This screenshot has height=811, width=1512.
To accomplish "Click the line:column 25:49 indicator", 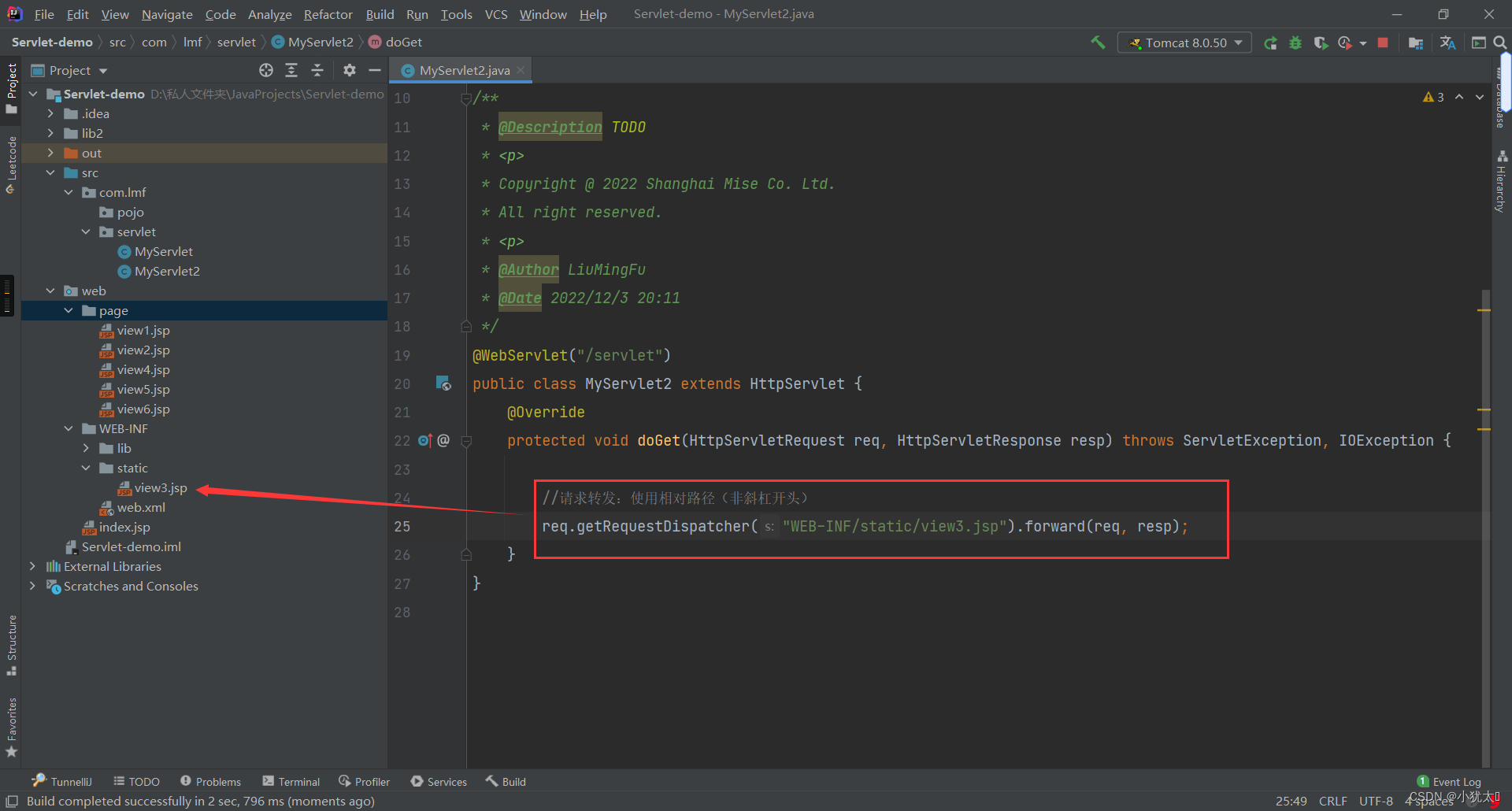I will [x=1291, y=801].
